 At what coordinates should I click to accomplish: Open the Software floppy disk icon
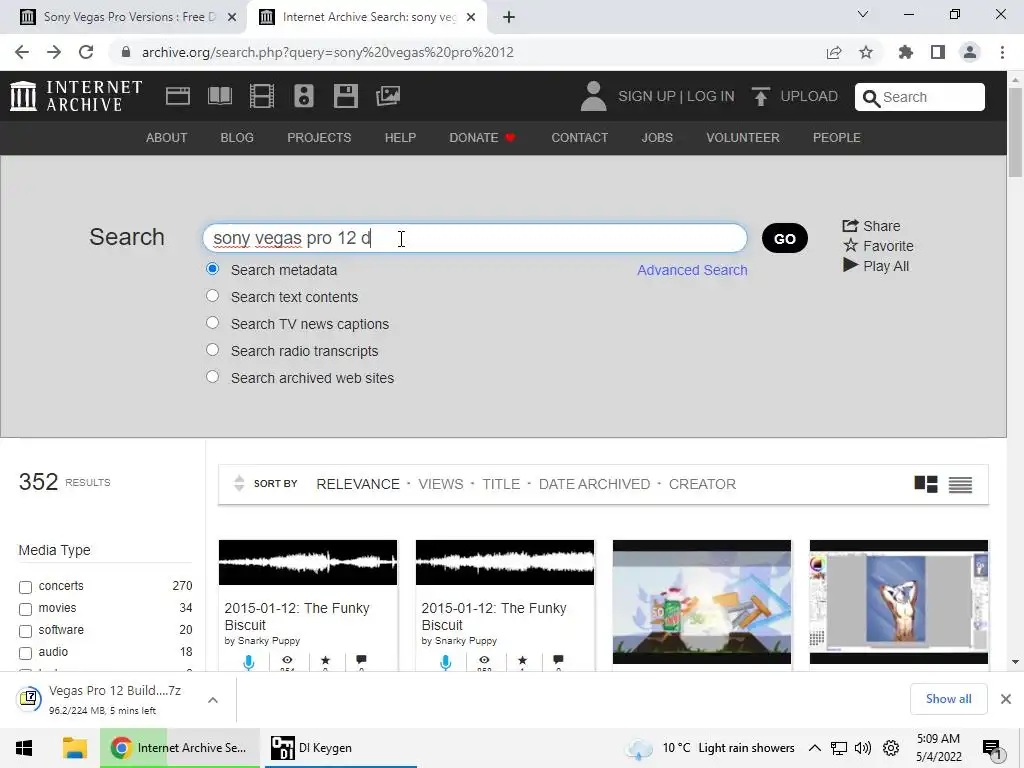(345, 96)
